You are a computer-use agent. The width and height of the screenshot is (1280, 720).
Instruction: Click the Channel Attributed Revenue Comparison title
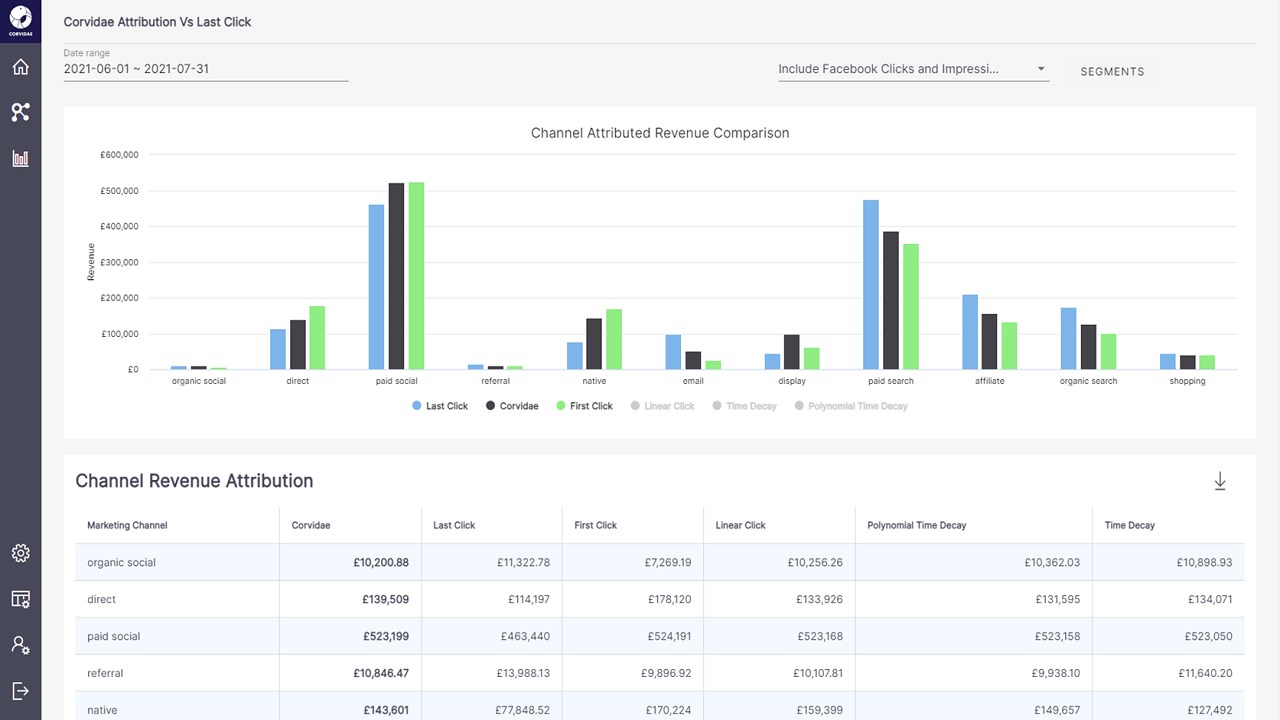tap(660, 133)
